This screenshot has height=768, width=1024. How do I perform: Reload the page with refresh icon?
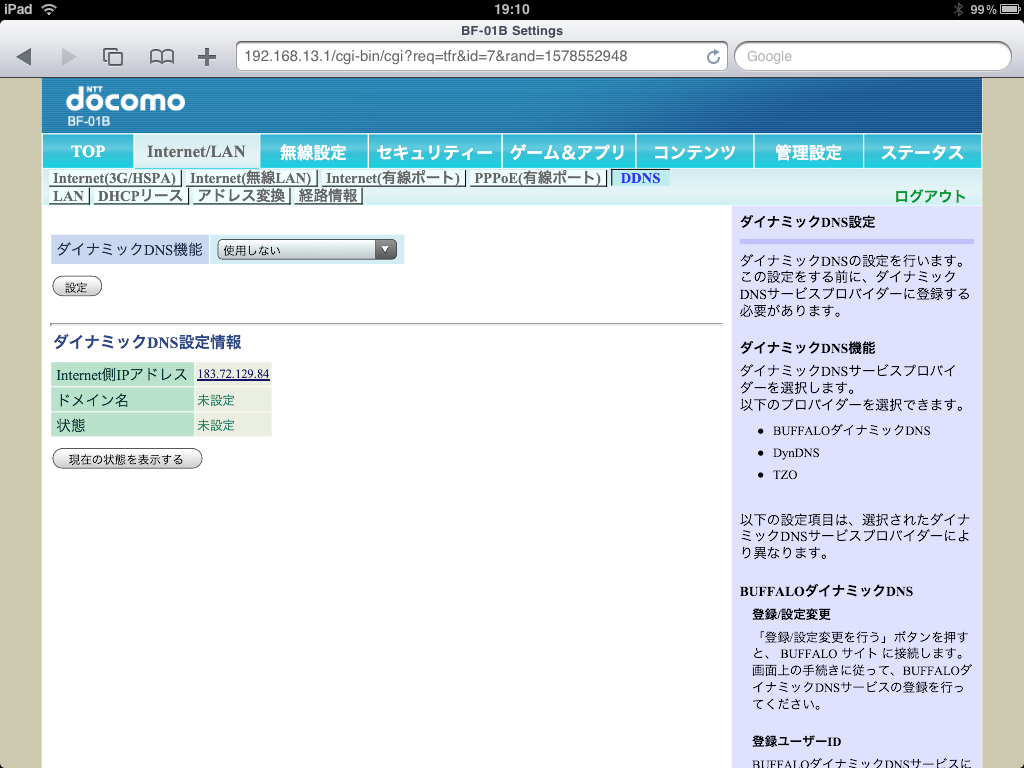713,57
